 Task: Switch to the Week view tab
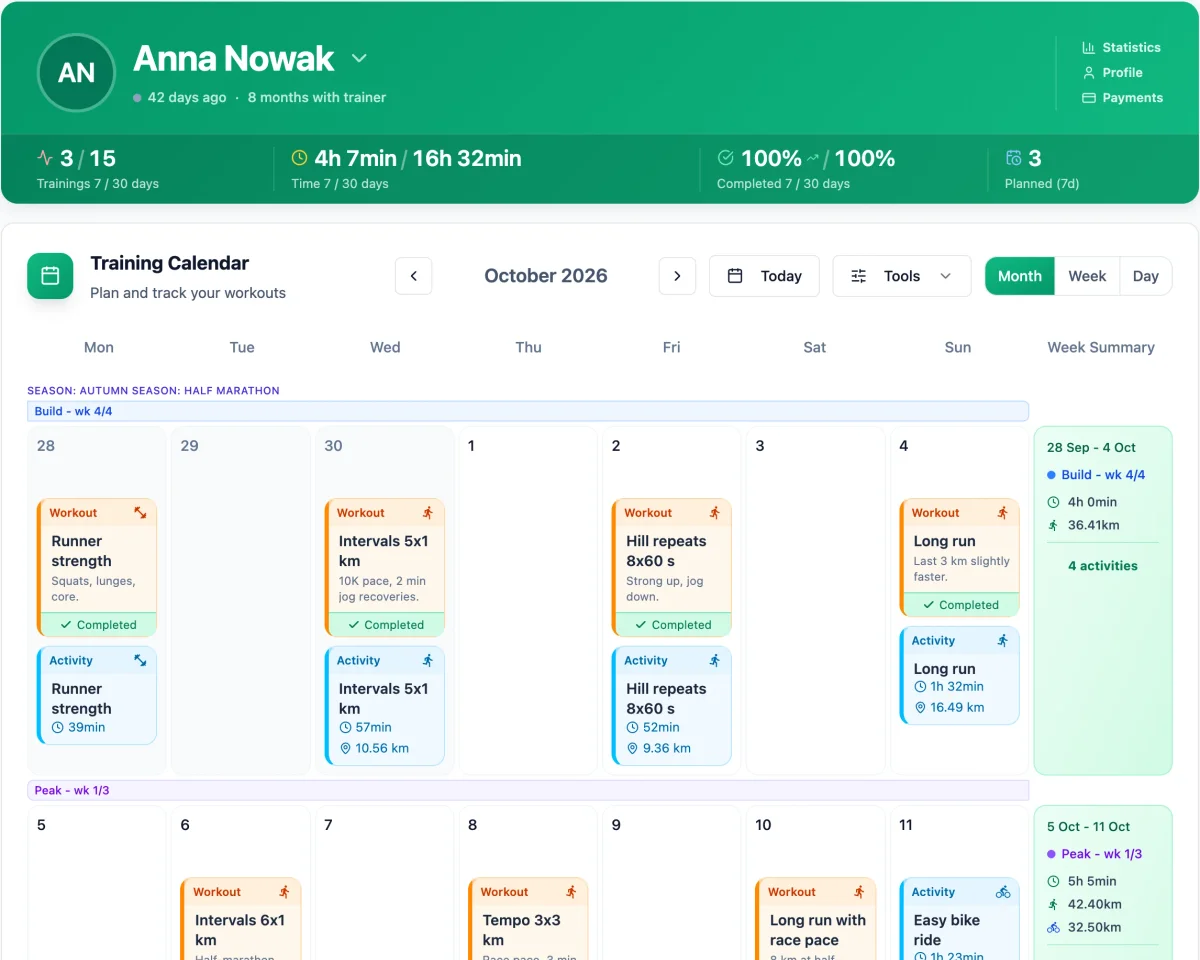pos(1087,276)
